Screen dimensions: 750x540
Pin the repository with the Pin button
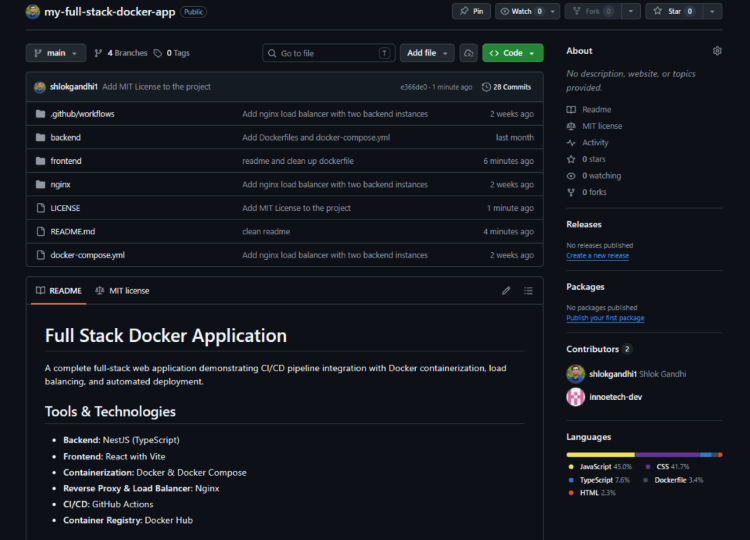click(x=471, y=11)
